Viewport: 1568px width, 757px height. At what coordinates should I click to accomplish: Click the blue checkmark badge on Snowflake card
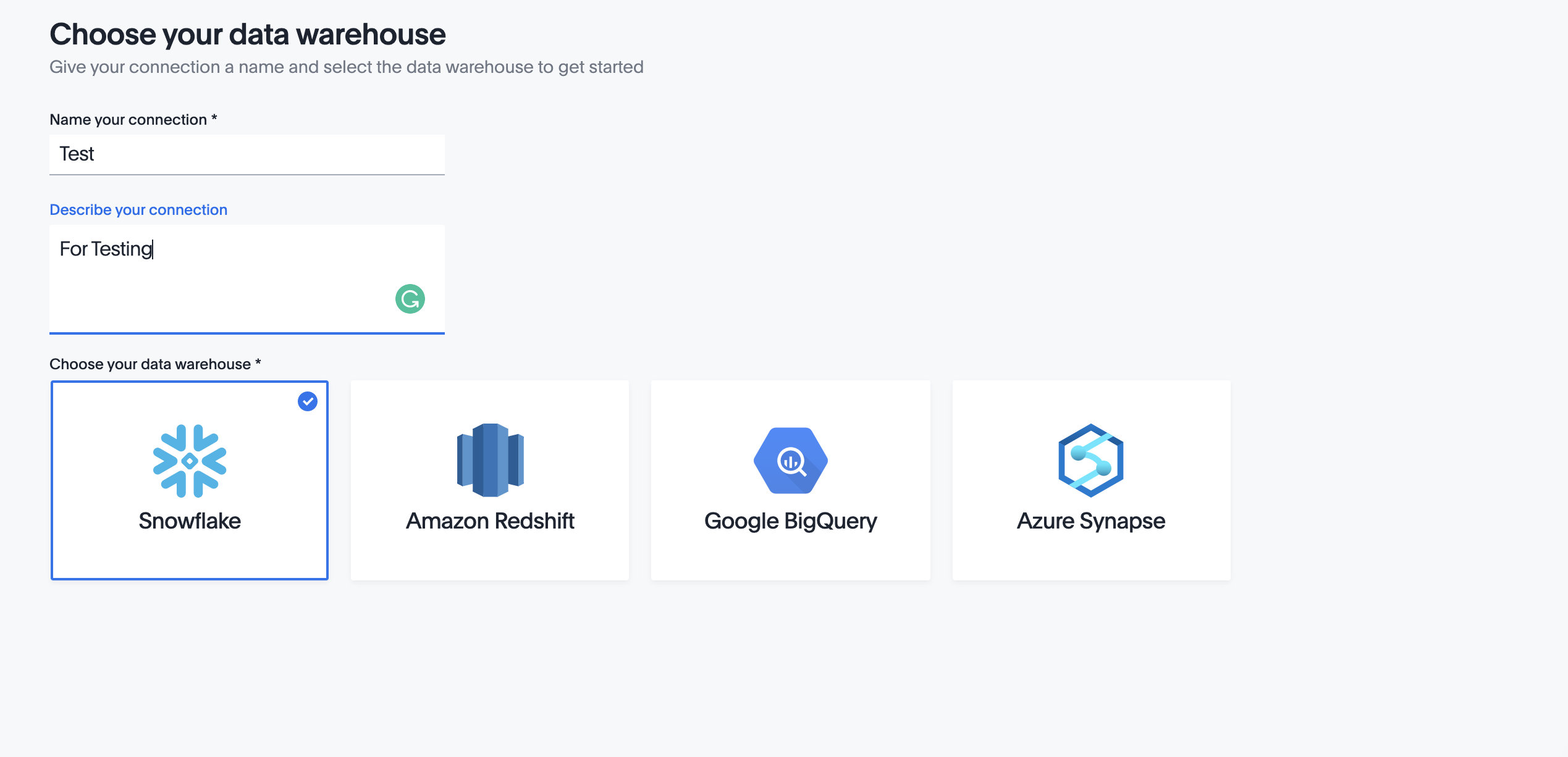[x=307, y=401]
